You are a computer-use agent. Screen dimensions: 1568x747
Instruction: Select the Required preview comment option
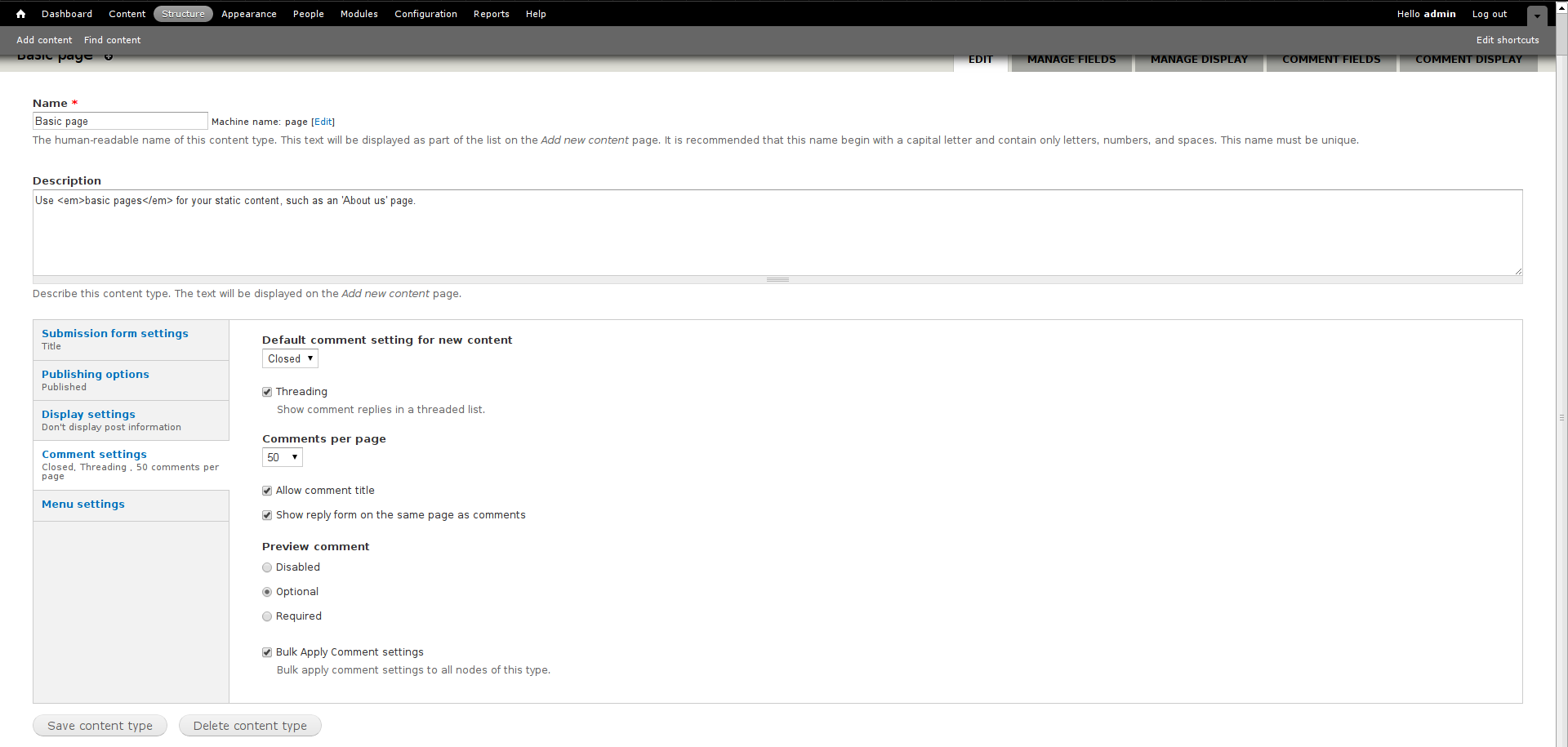(x=266, y=616)
